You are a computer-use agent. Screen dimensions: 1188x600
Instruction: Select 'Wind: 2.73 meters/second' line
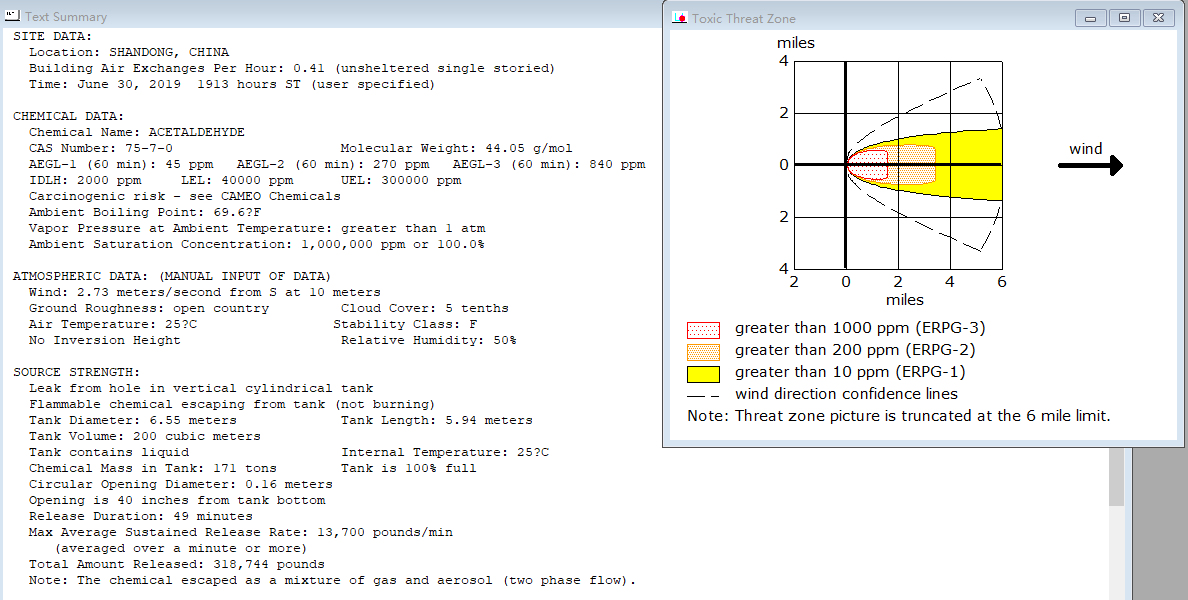click(205, 292)
